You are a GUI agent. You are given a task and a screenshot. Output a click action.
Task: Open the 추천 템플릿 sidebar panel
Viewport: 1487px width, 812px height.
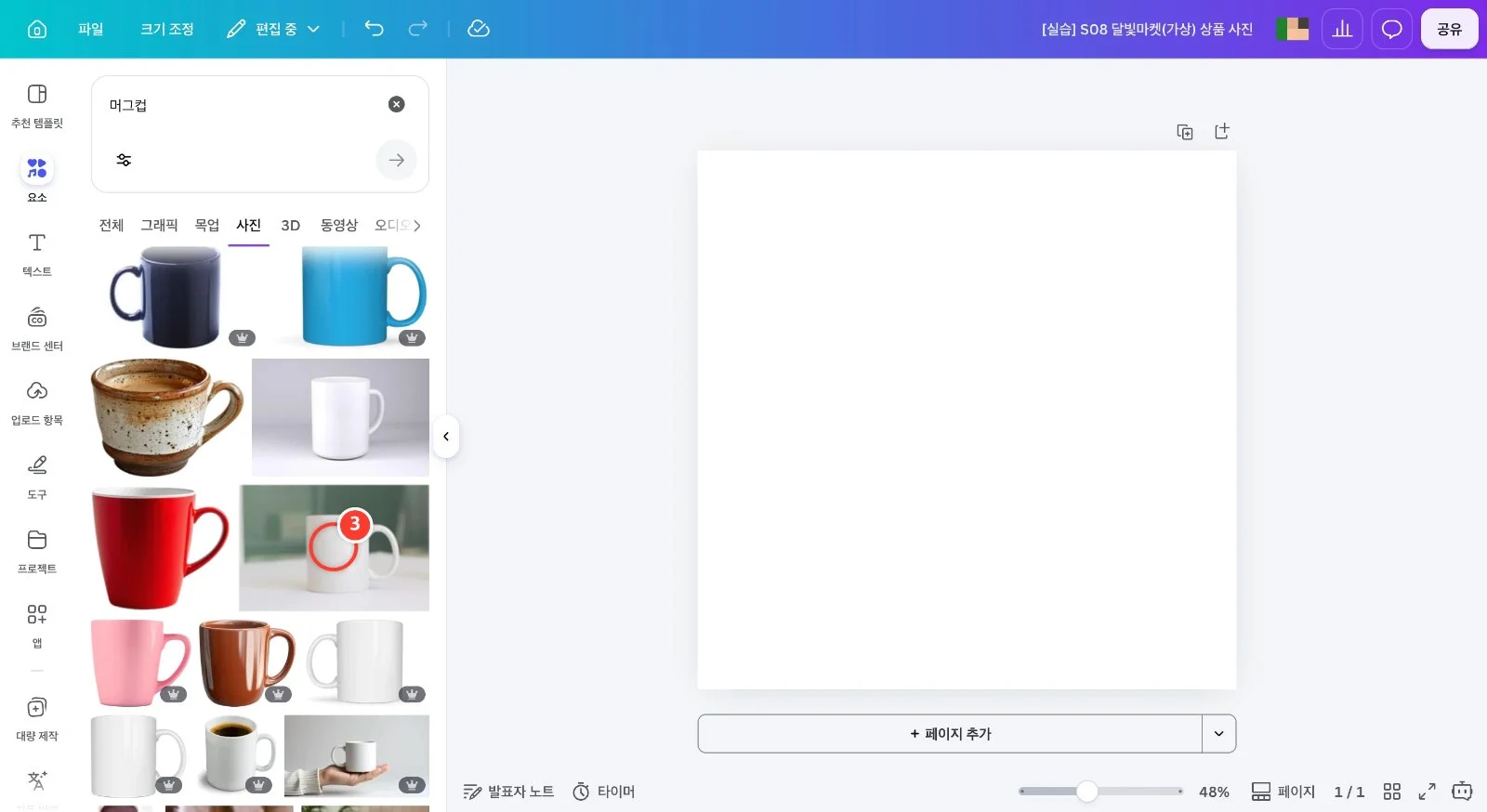[x=37, y=106]
